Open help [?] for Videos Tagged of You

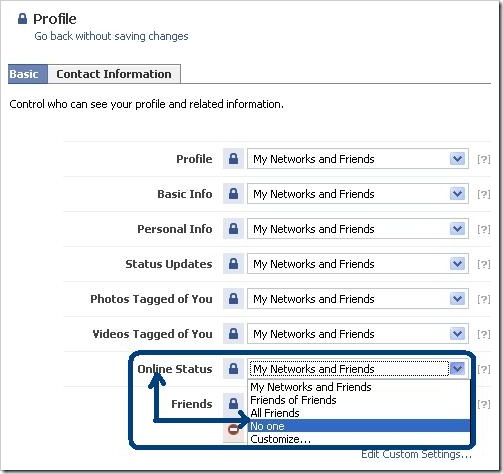coord(483,334)
